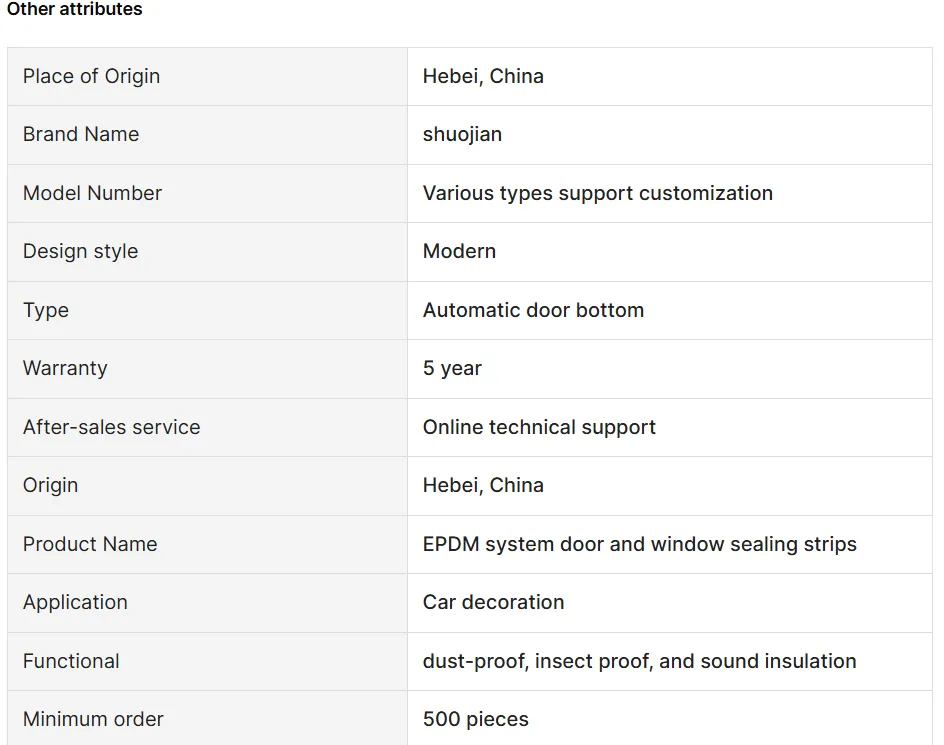Select the "Automatic door bottom" value

point(533,310)
